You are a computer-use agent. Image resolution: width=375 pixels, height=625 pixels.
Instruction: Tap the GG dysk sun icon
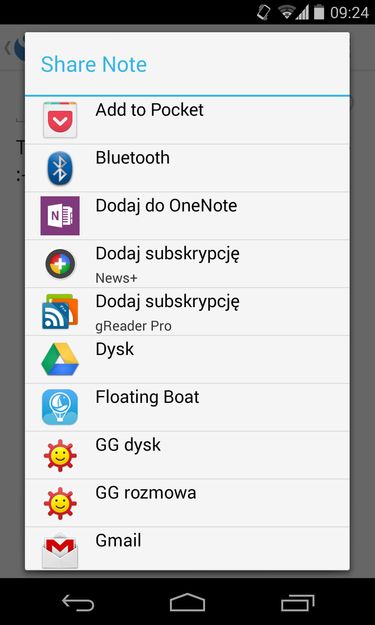(60, 455)
